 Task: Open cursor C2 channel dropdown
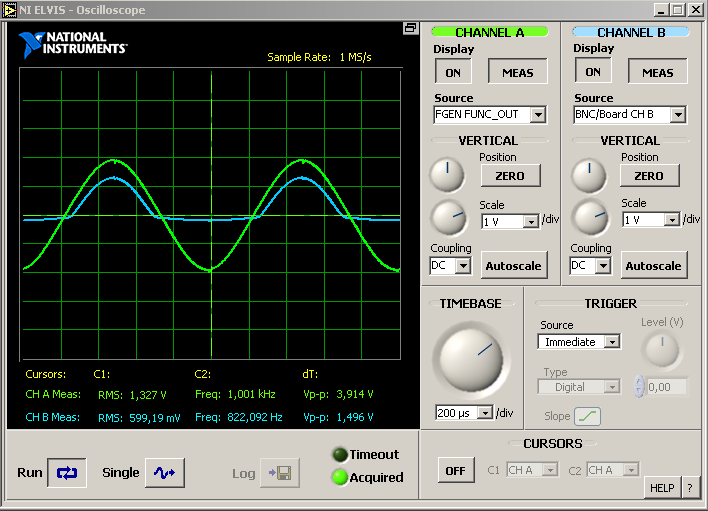point(613,470)
